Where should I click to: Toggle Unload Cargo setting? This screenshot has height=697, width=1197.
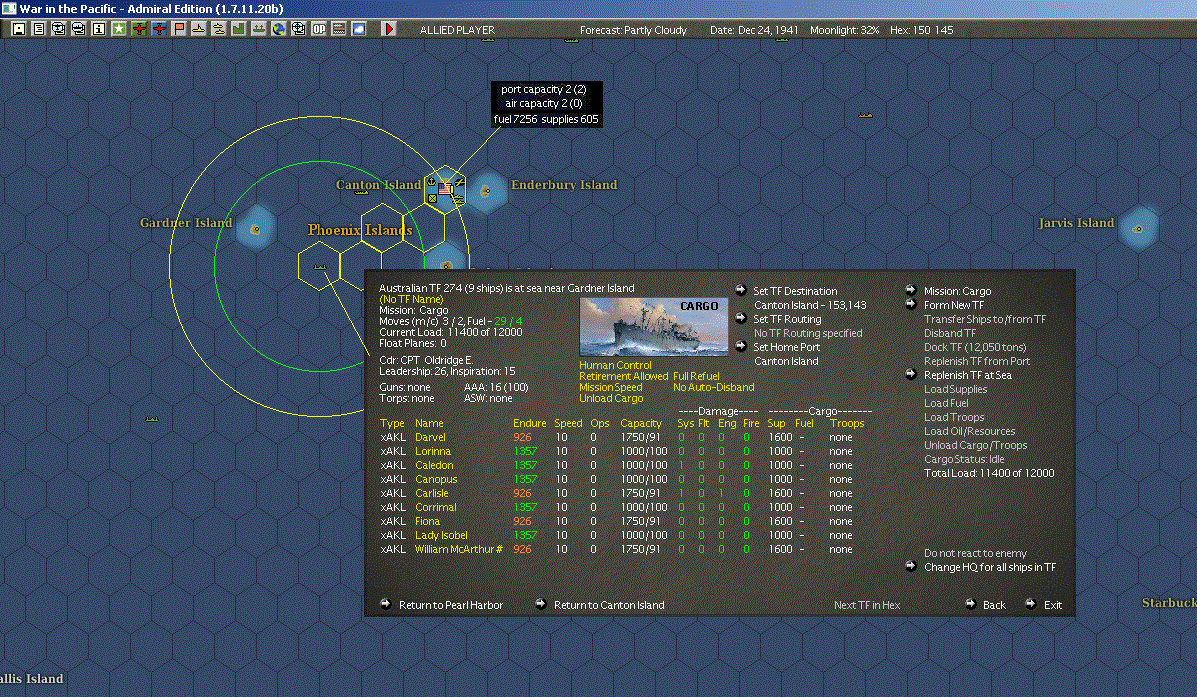point(611,399)
